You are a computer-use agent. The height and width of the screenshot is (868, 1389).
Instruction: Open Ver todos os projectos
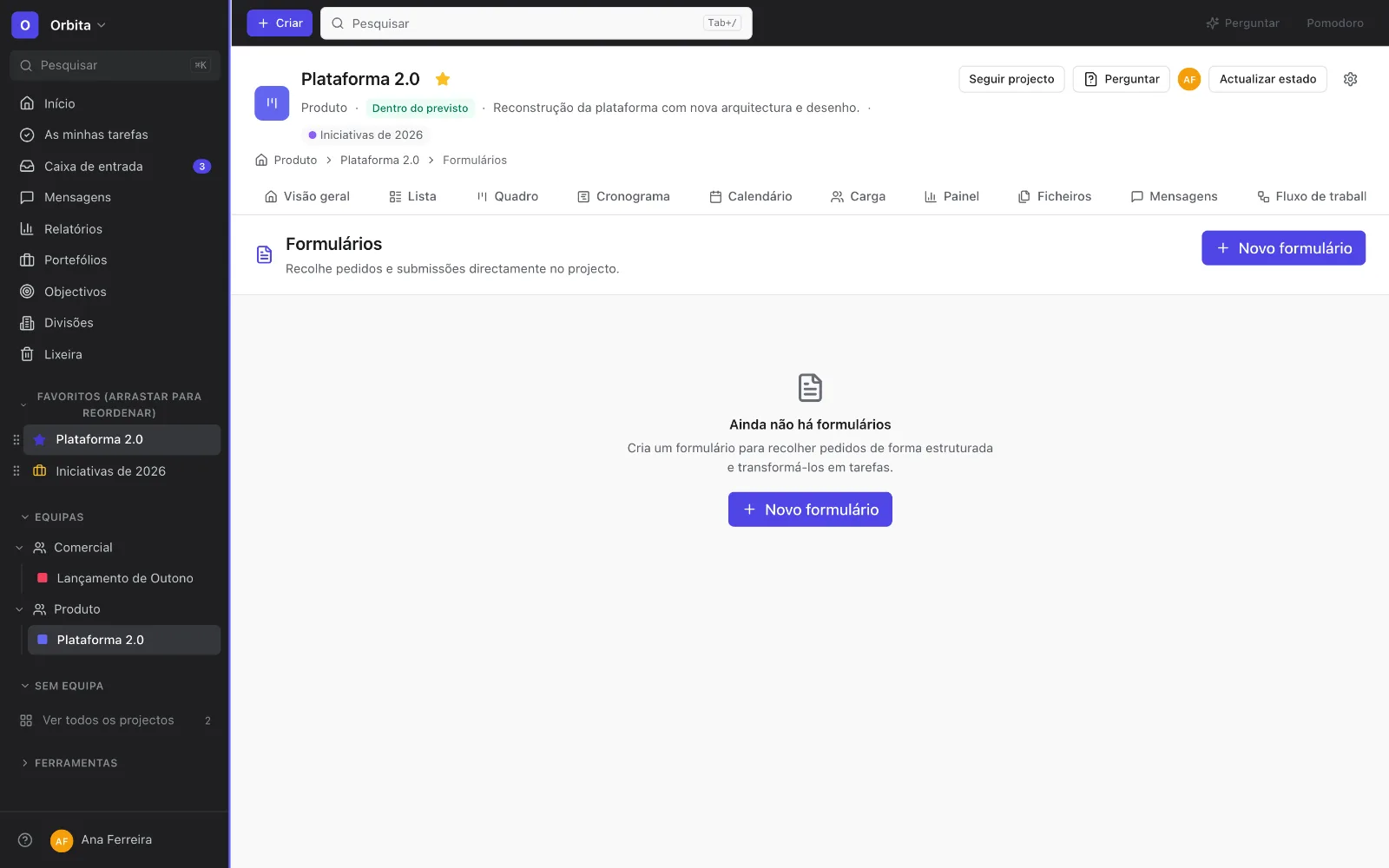[x=115, y=720]
